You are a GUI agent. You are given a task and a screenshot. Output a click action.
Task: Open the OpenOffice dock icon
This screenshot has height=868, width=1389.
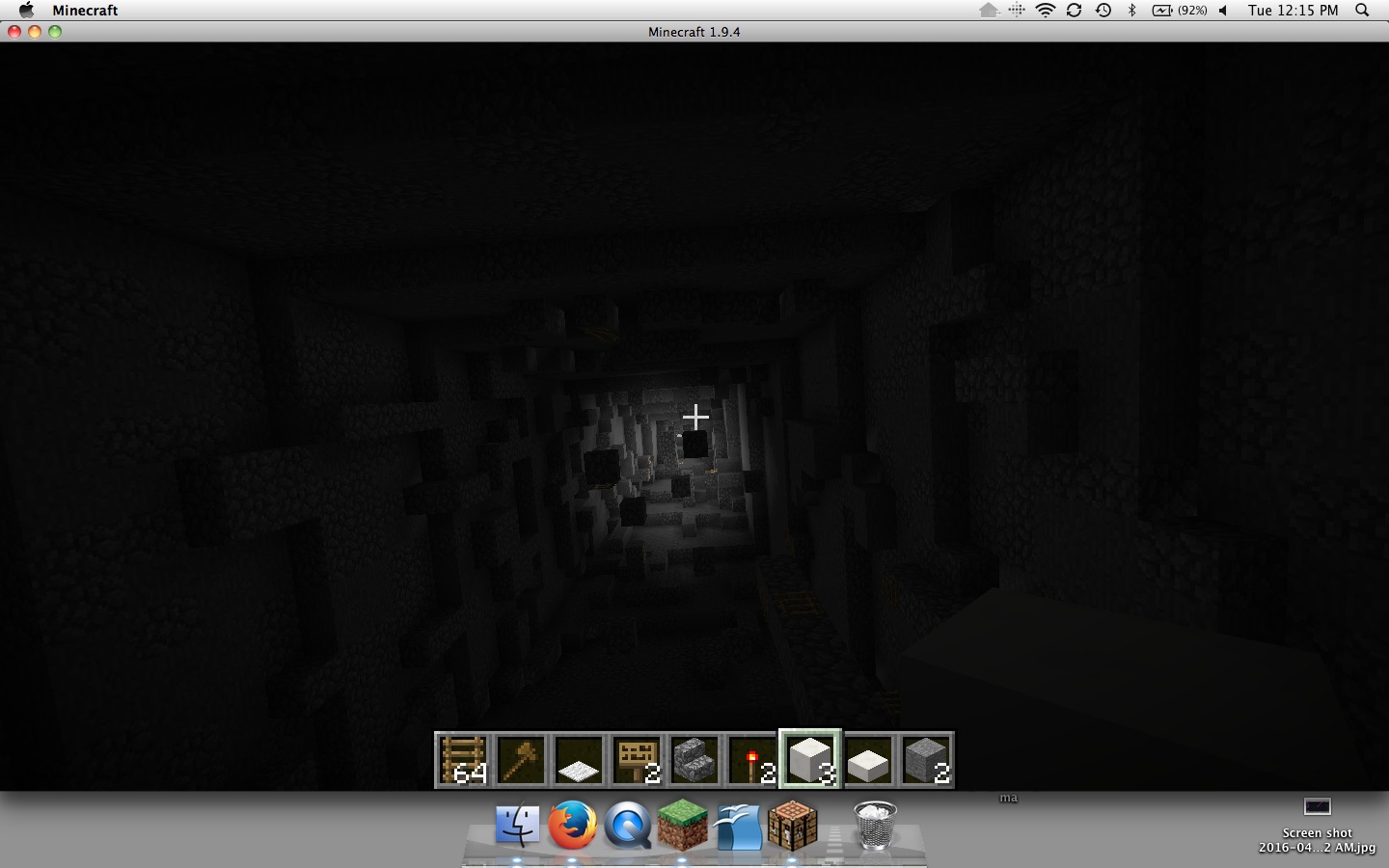pyautogui.click(x=738, y=827)
